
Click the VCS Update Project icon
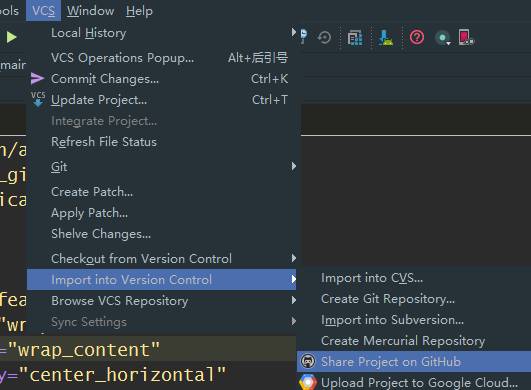point(38,99)
